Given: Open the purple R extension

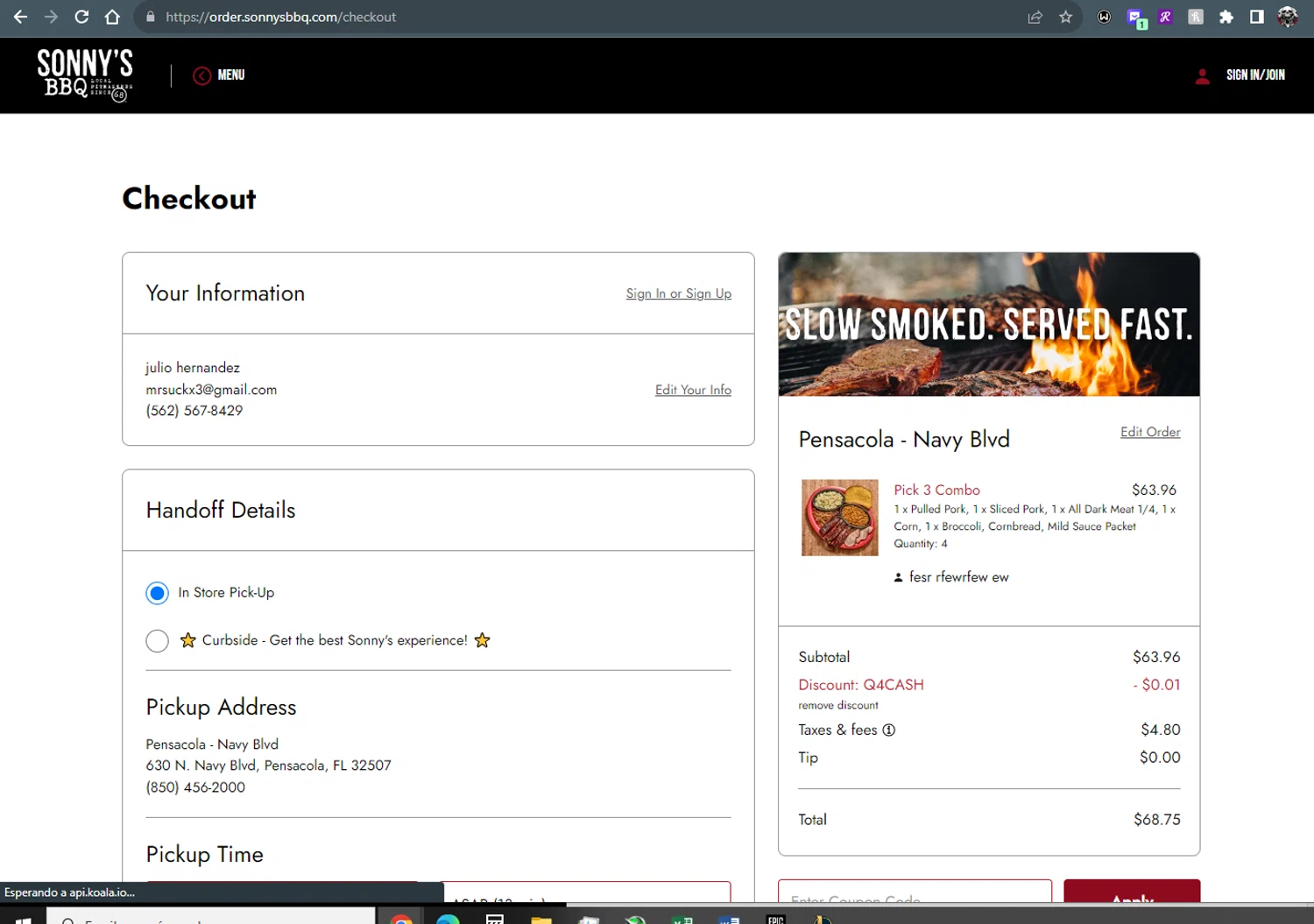Looking at the screenshot, I should [1165, 17].
